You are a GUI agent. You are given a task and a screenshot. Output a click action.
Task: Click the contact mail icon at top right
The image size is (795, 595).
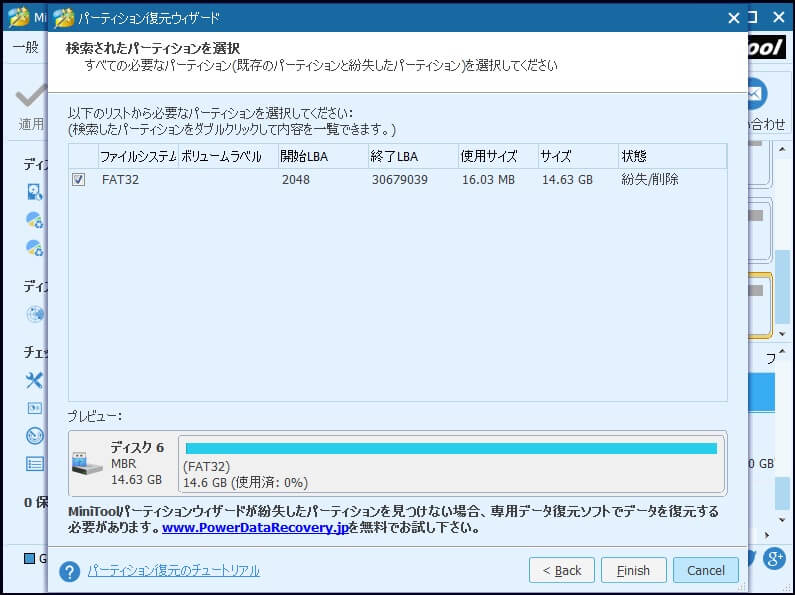[758, 95]
